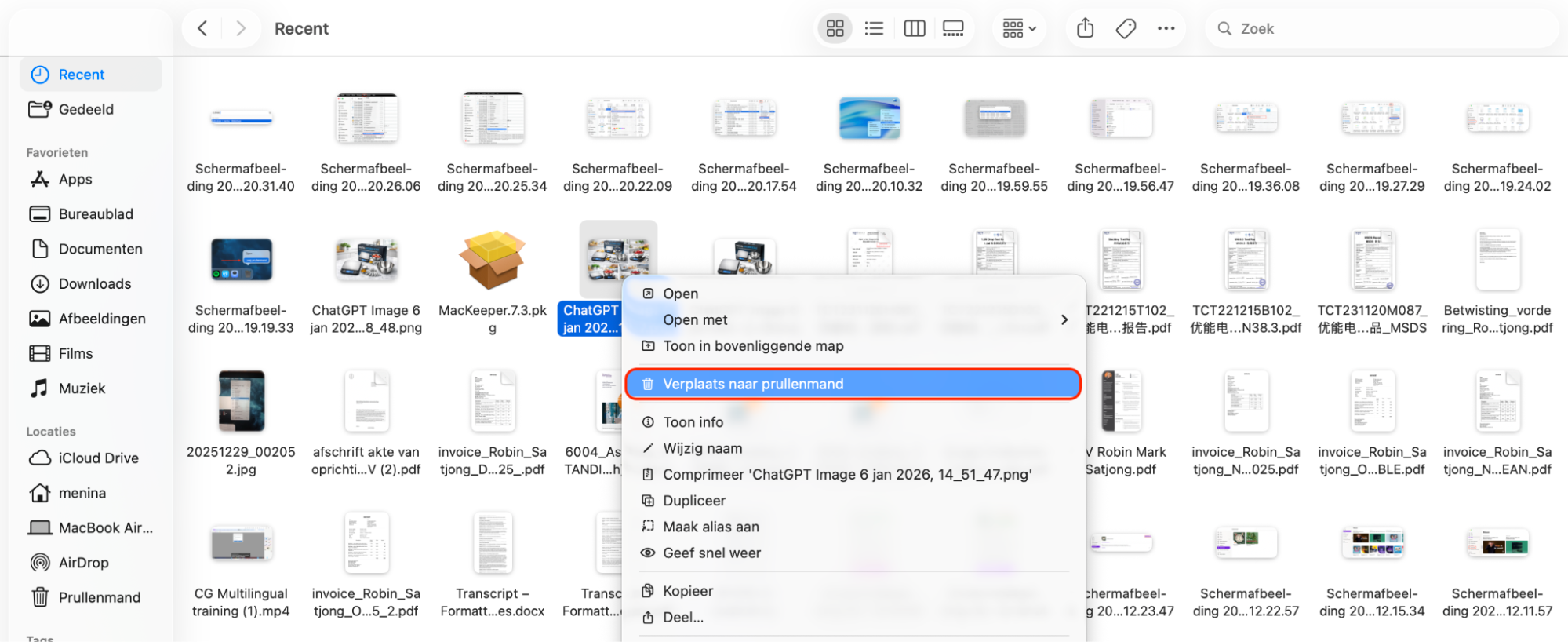
Task: Select Schermafbeelding 20...19.19.33 file
Action: point(241,261)
